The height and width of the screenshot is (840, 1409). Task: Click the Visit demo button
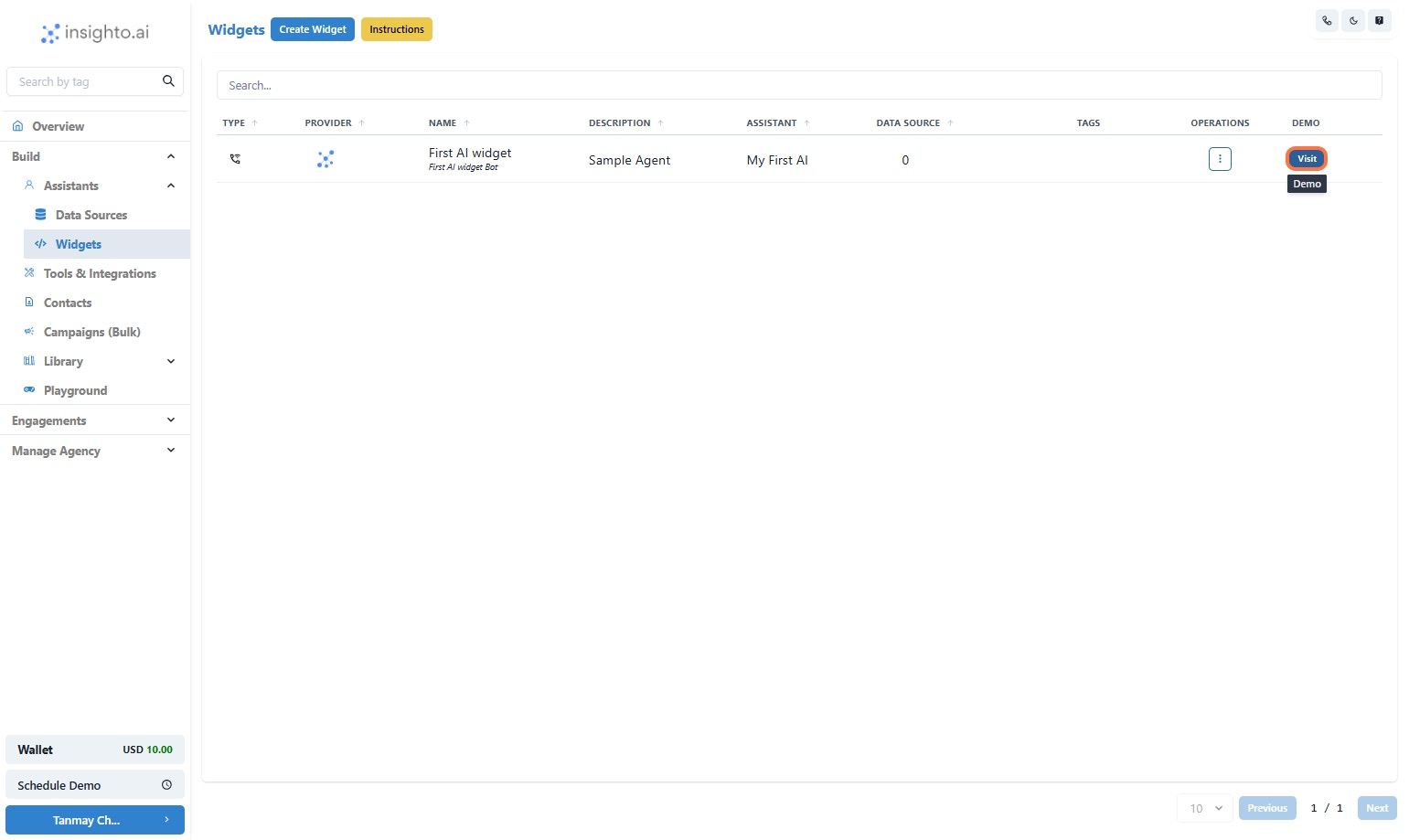click(x=1307, y=159)
